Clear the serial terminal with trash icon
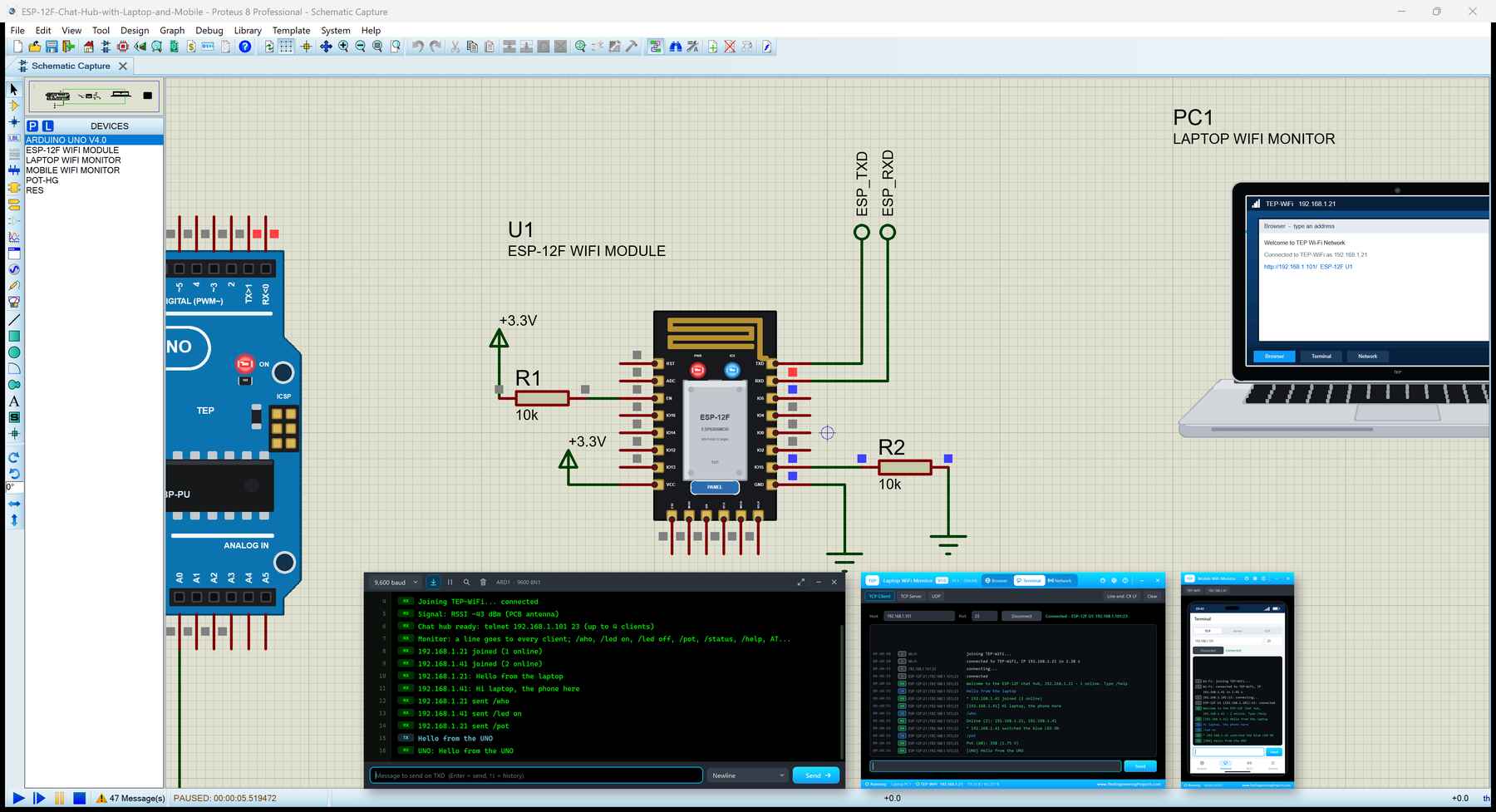The width and height of the screenshot is (1496, 812). pyautogui.click(x=483, y=582)
